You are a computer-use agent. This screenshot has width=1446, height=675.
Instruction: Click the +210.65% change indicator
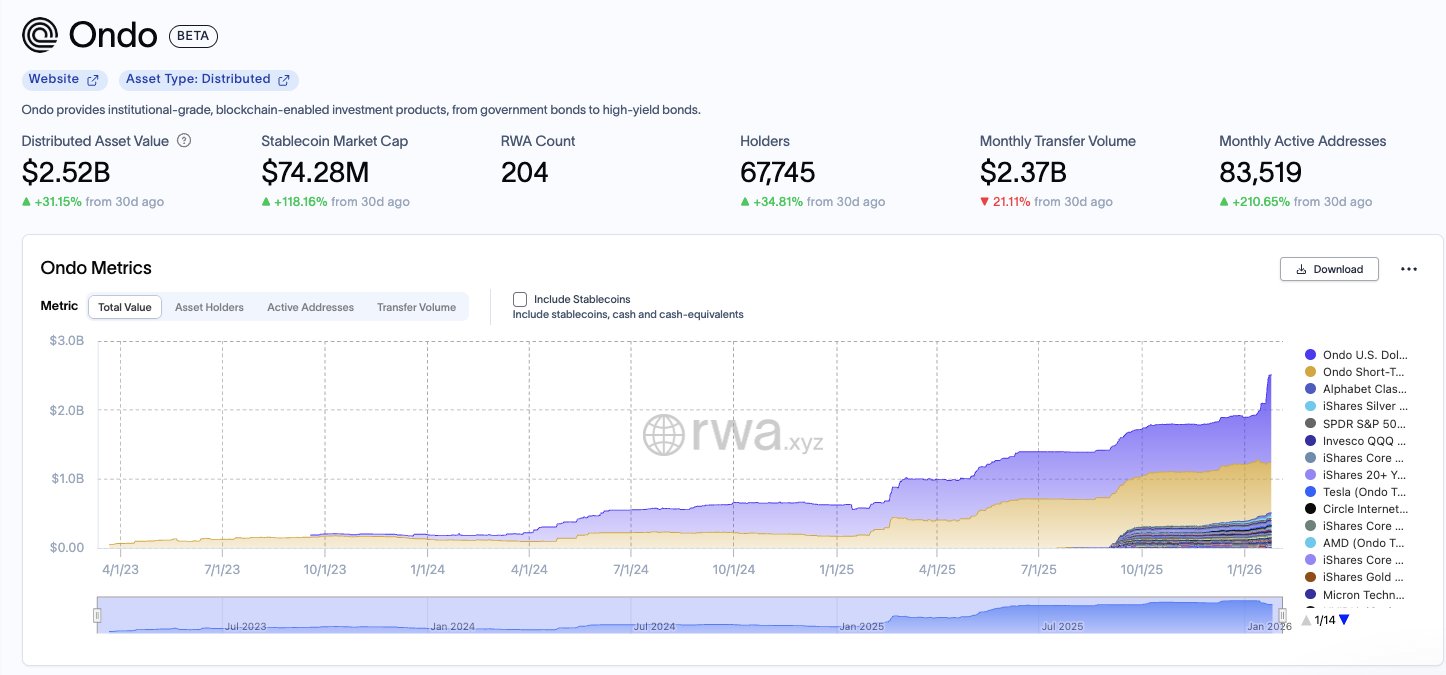[1253, 202]
